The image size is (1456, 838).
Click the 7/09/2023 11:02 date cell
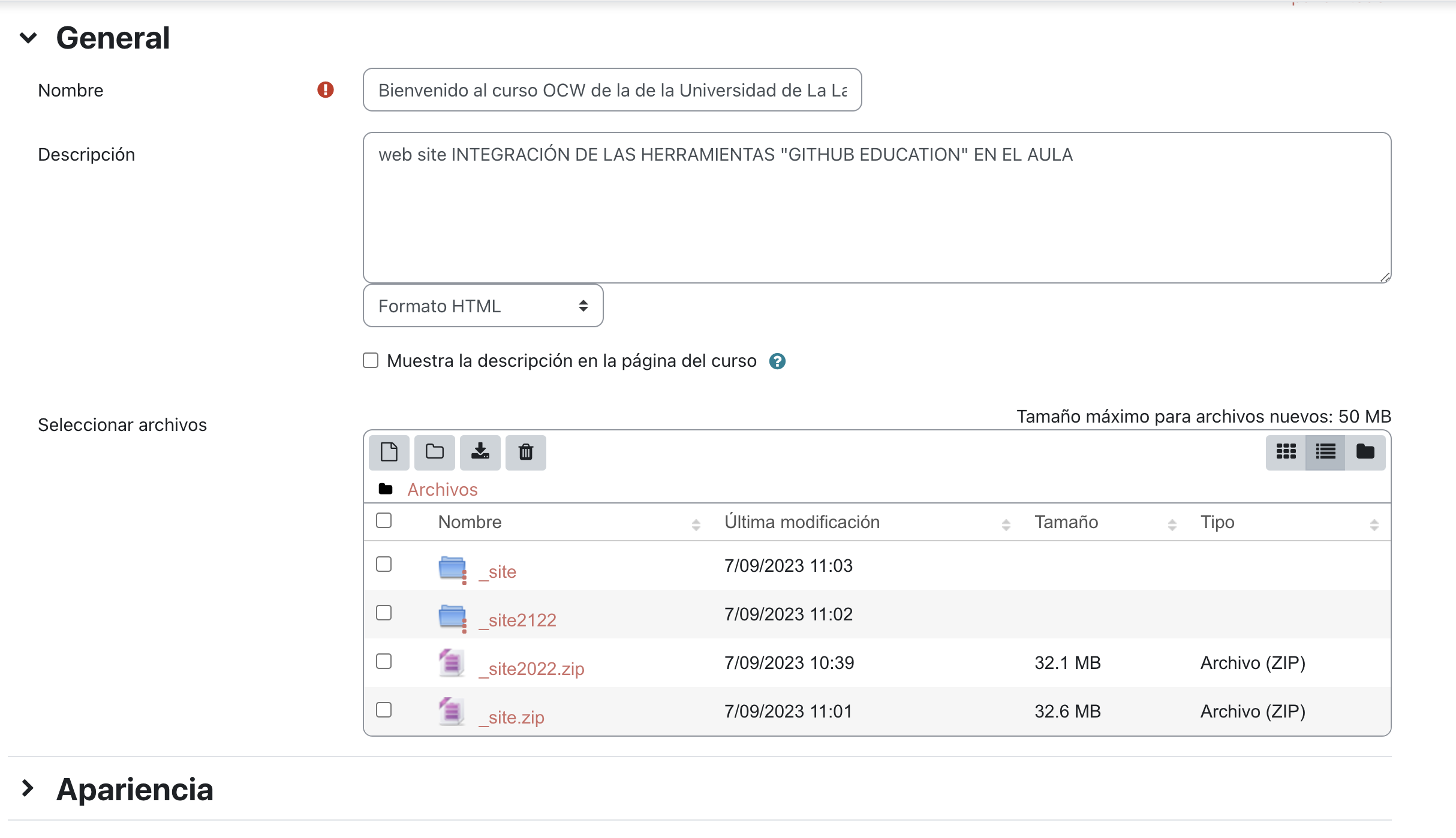pyautogui.click(x=789, y=614)
